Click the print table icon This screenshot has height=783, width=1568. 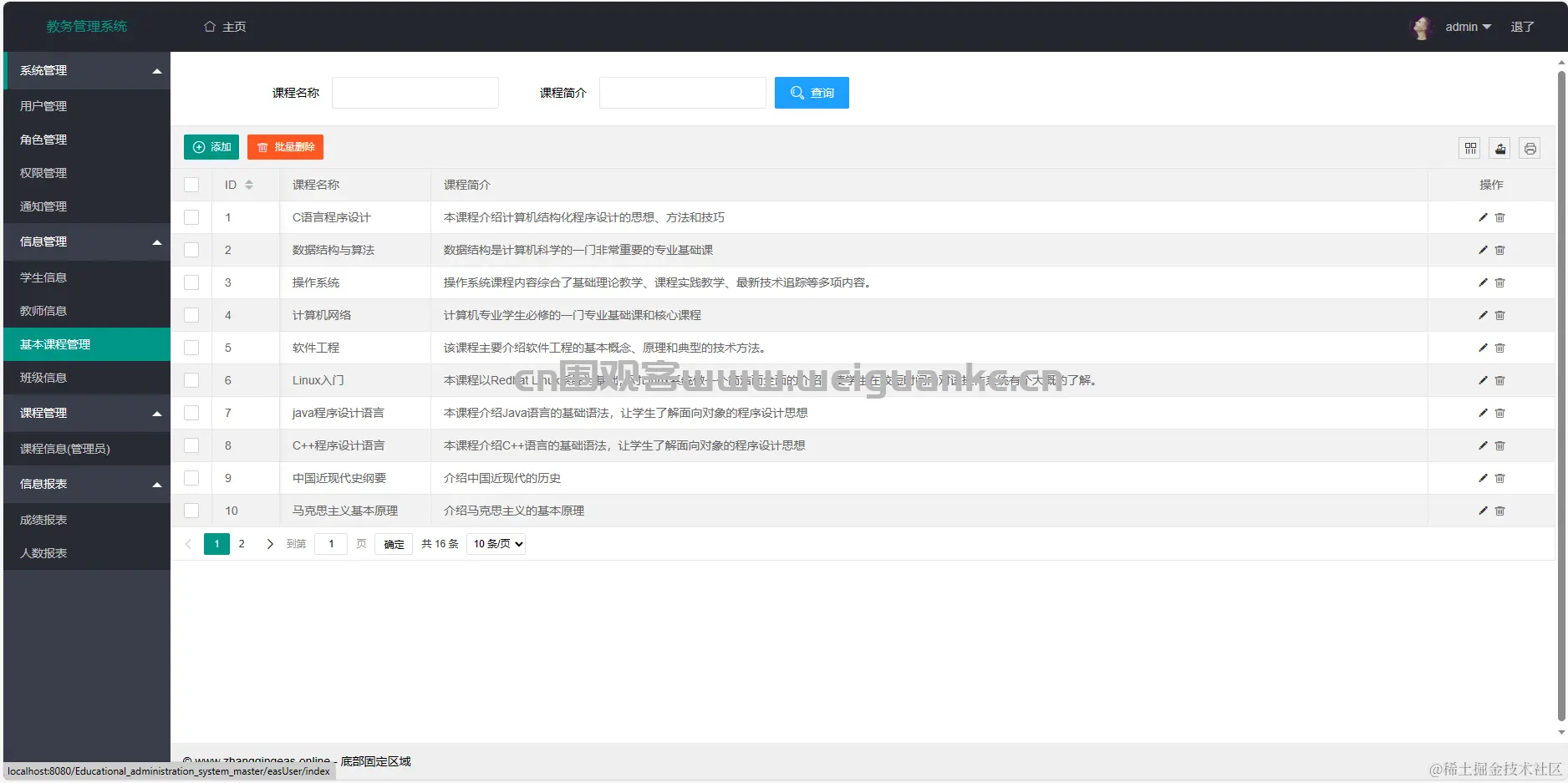1530,148
